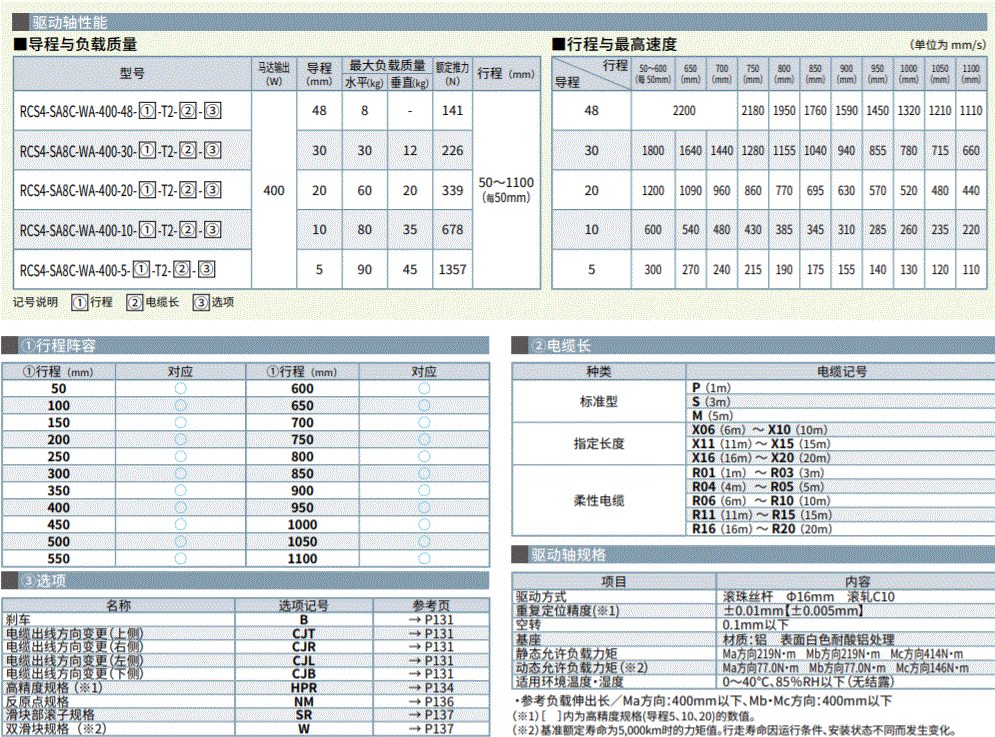The image size is (995, 737).
Task: Click the 记号说明 legend label
Action: 36,302
